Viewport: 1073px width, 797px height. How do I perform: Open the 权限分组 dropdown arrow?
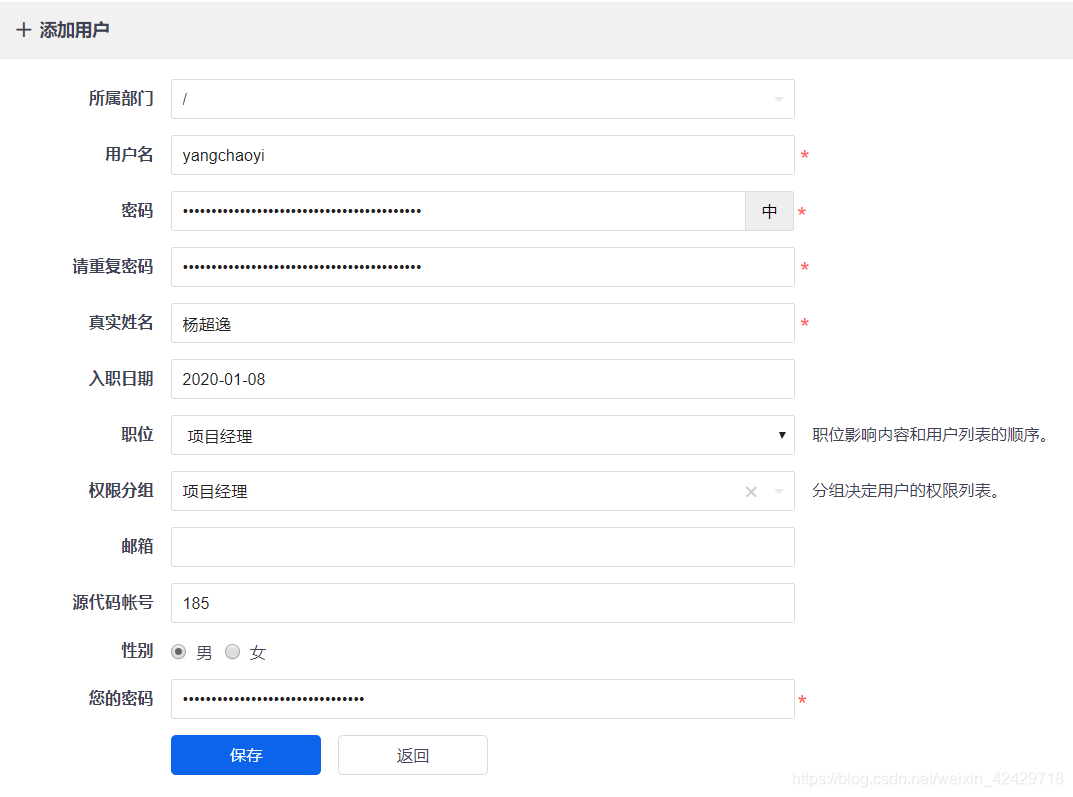click(x=779, y=491)
